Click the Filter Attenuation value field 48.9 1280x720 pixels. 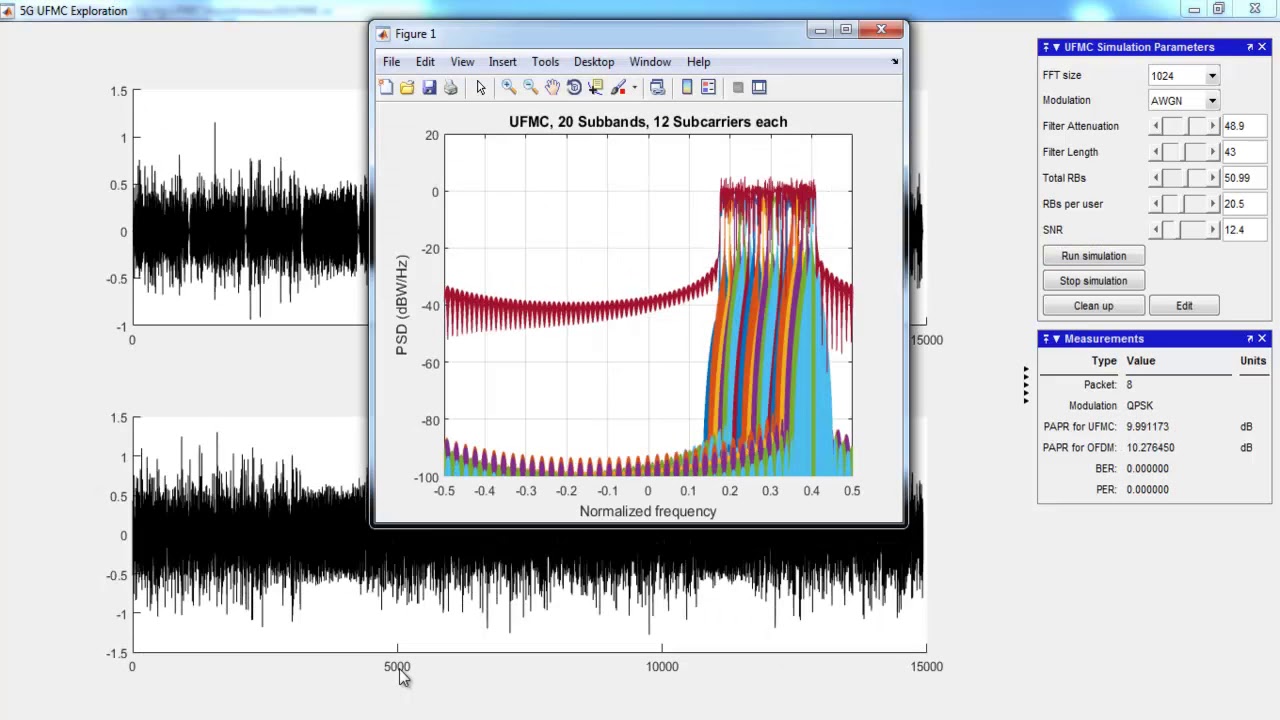point(1245,126)
